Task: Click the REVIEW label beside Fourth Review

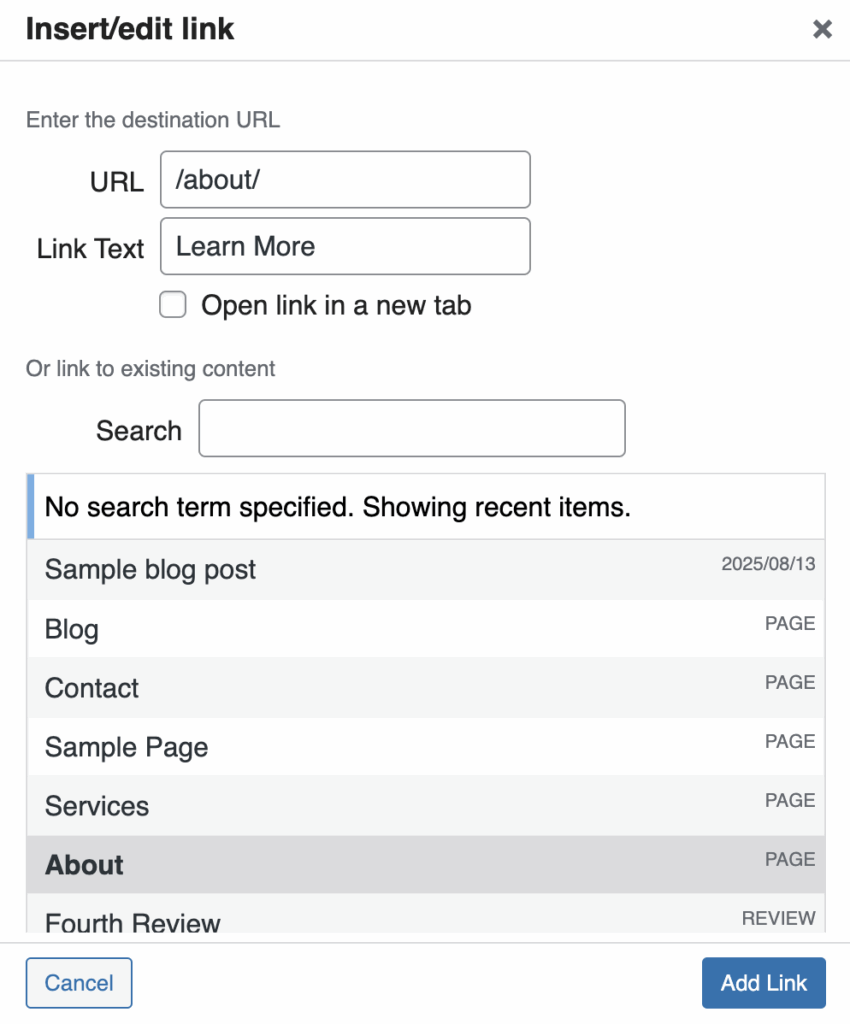Action: coord(778,917)
